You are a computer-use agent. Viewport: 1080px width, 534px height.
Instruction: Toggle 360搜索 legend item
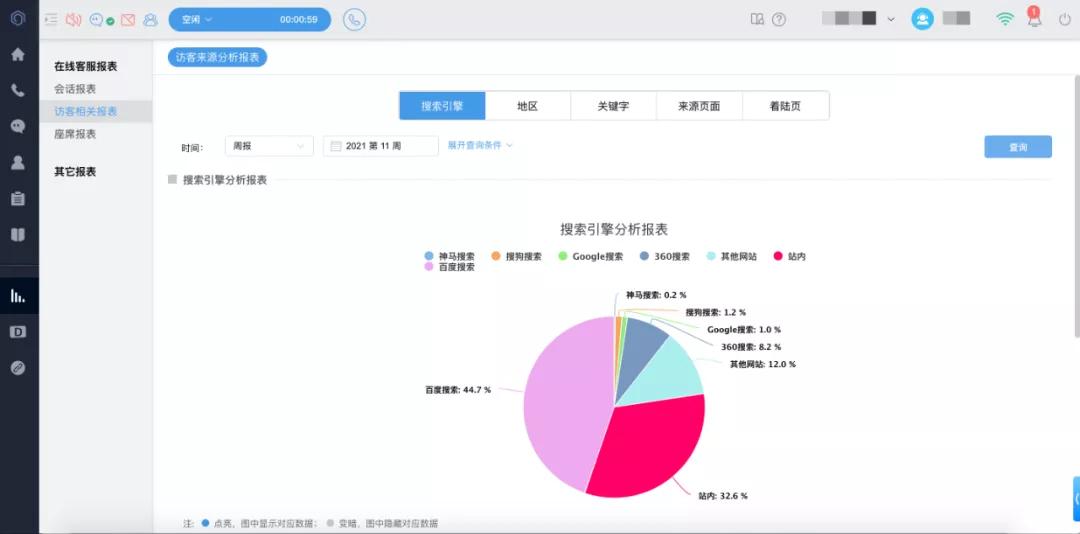pyautogui.click(x=664, y=256)
